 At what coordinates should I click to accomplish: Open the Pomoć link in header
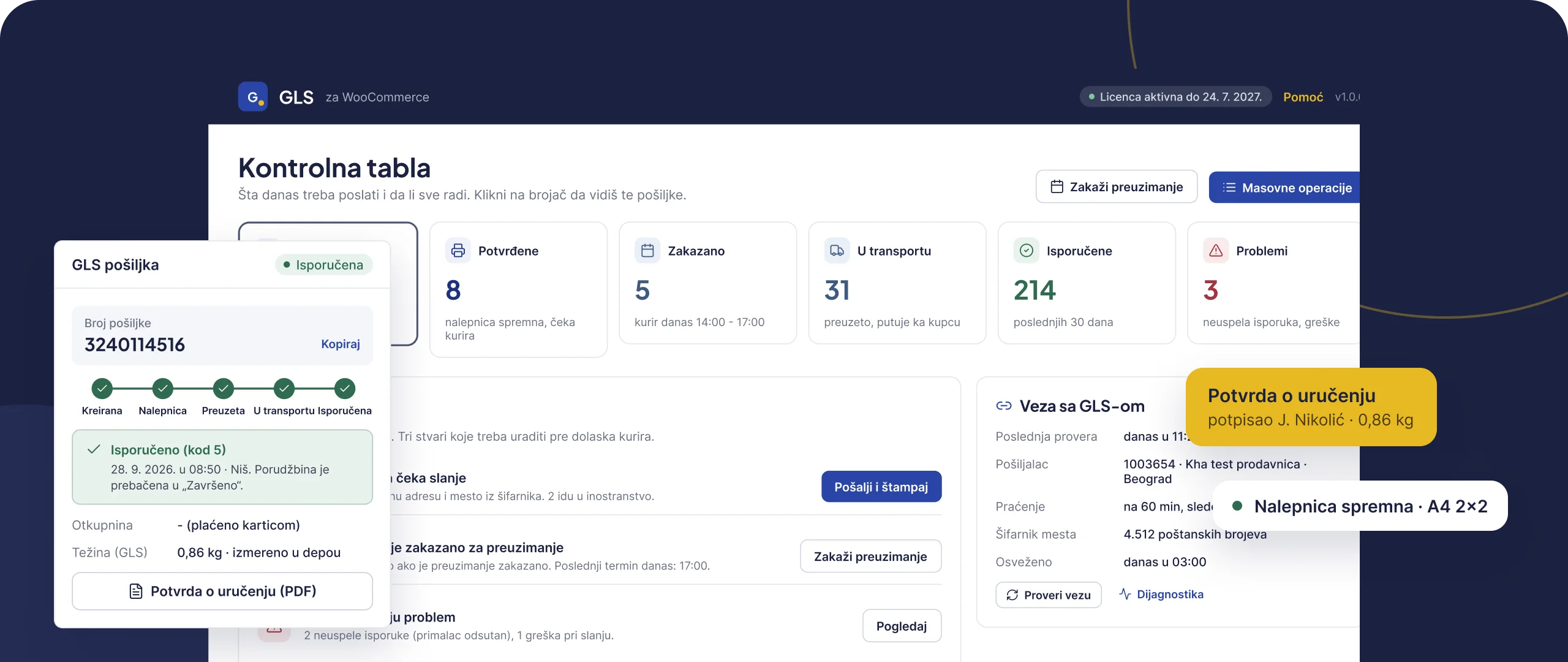point(1303,97)
